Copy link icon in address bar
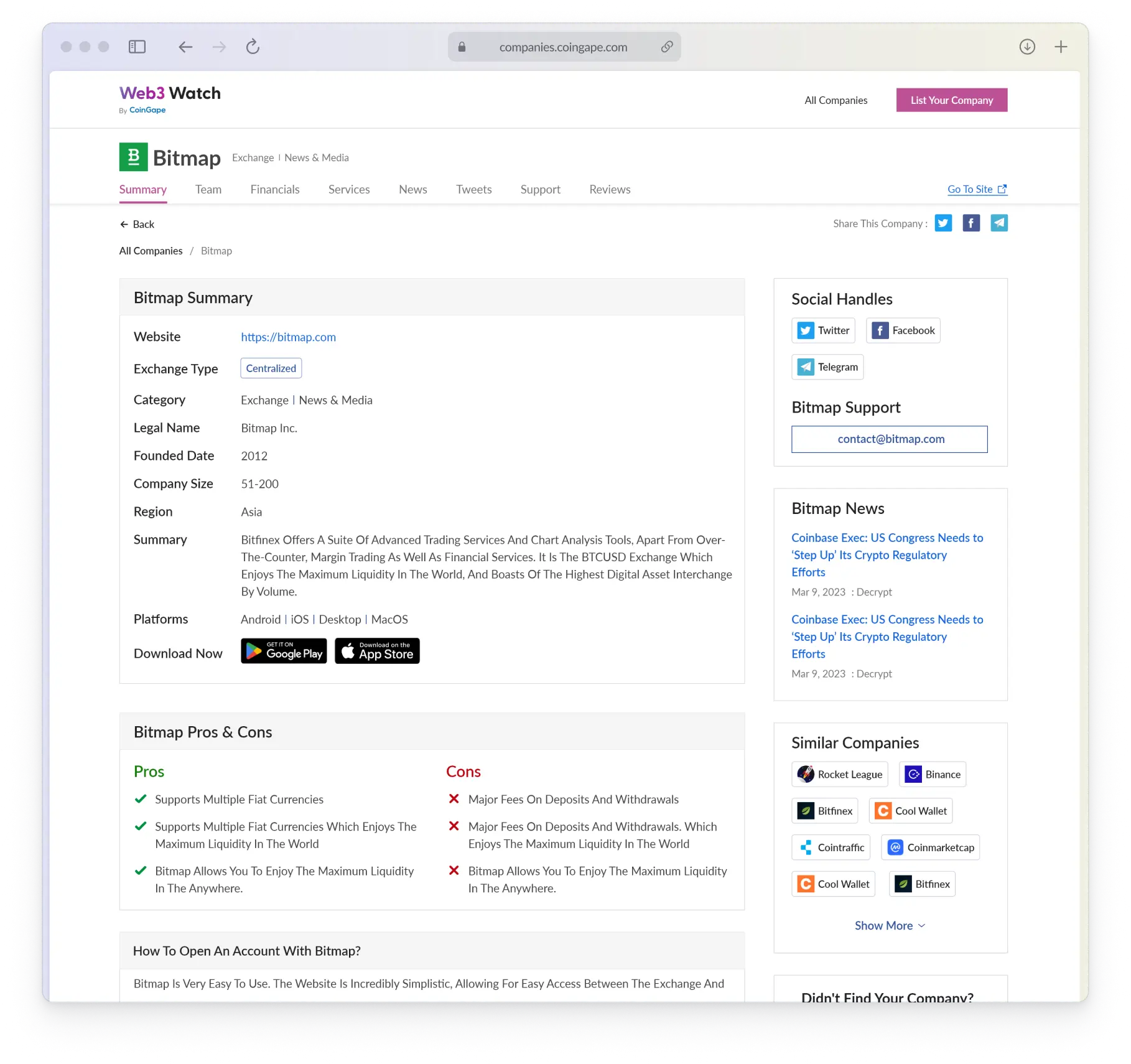 [667, 47]
